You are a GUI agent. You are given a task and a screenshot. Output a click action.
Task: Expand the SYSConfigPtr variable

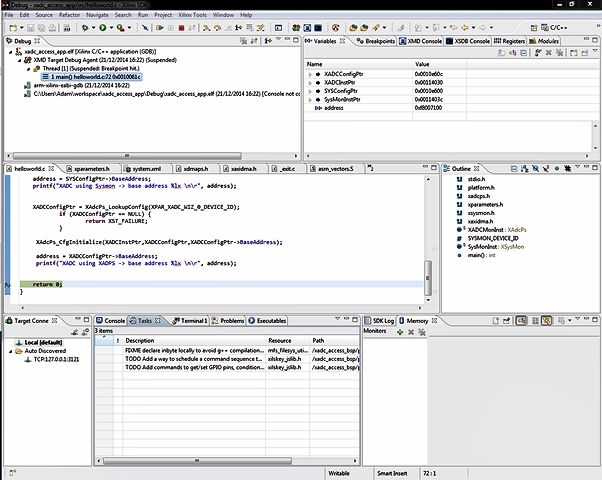pyautogui.click(x=310, y=91)
